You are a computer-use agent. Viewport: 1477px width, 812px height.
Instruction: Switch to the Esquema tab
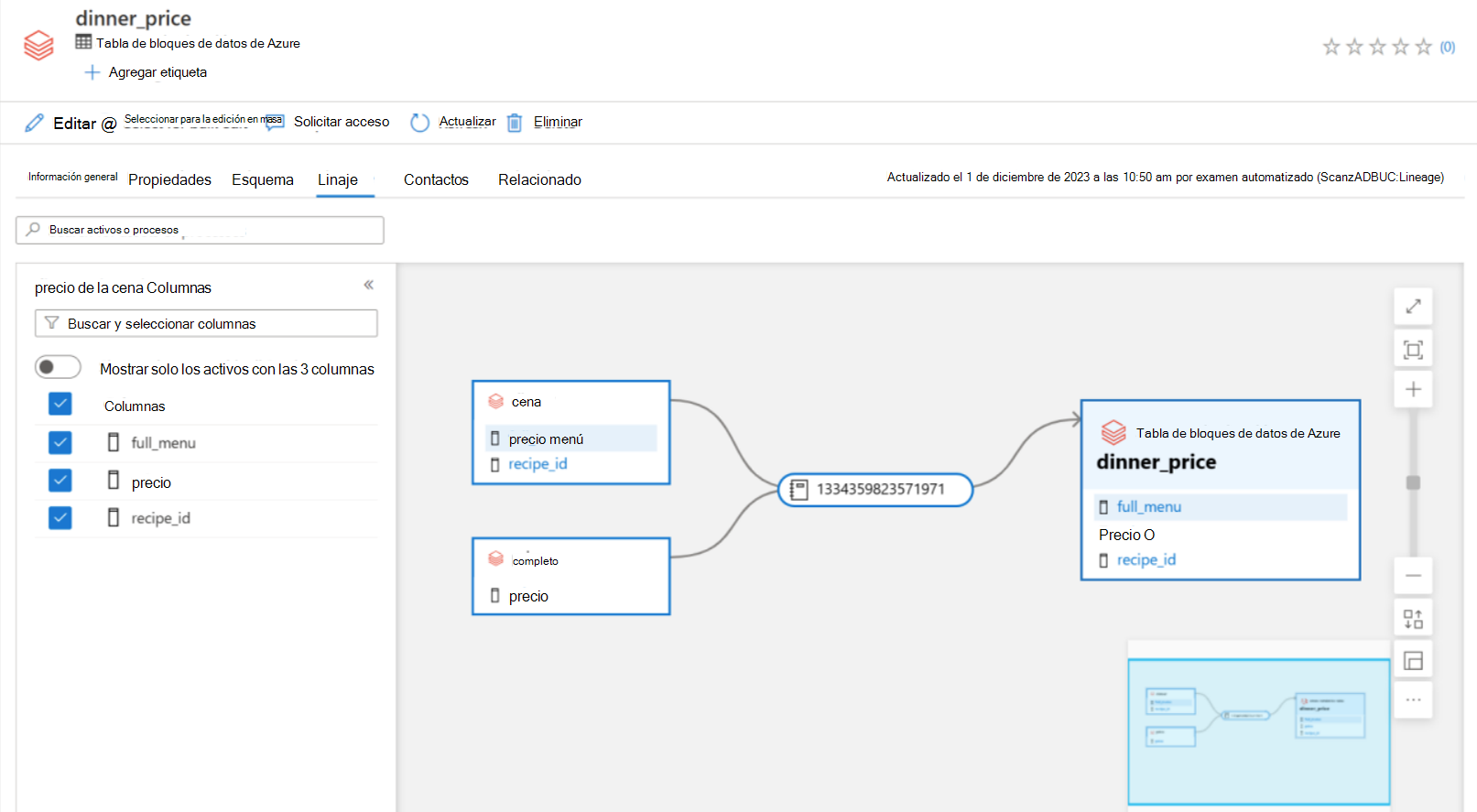[x=263, y=179]
